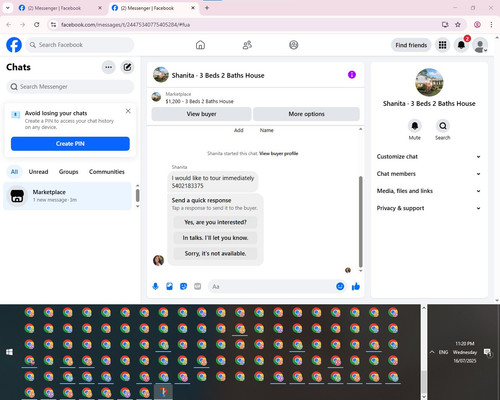Open Chats options three-dot menu
This screenshot has width=500, height=400.
(x=108, y=67)
